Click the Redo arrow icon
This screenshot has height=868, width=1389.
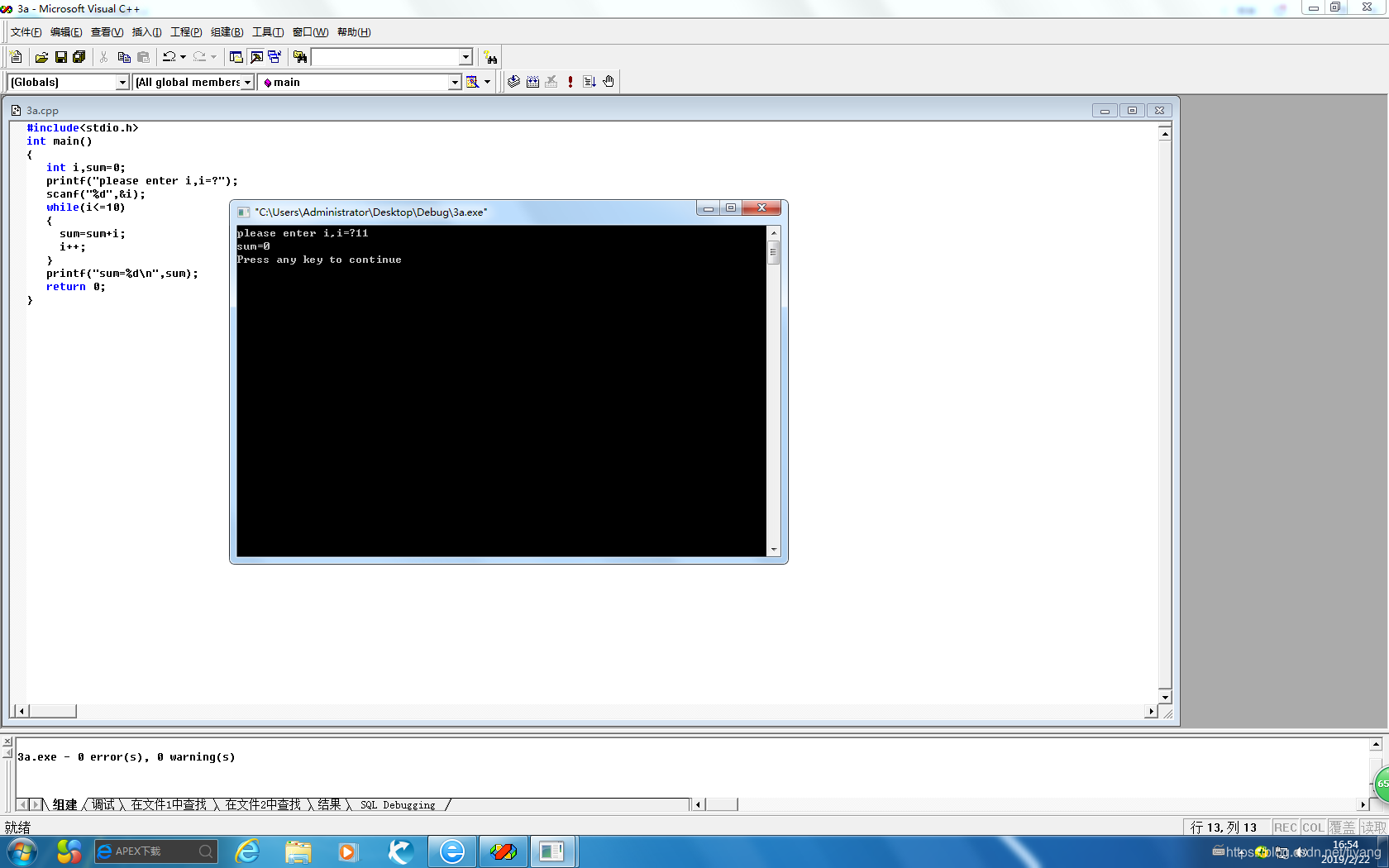(199, 57)
